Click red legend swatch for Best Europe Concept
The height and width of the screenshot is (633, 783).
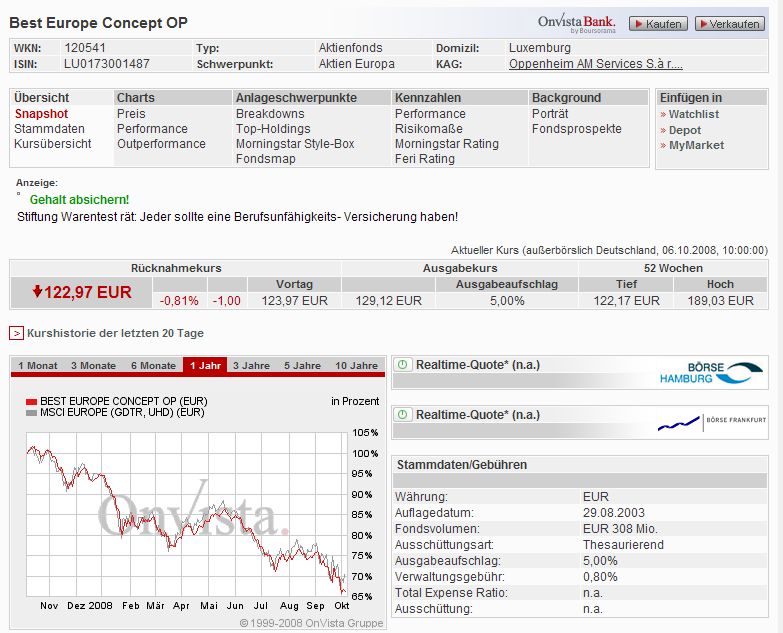[x=31, y=401]
